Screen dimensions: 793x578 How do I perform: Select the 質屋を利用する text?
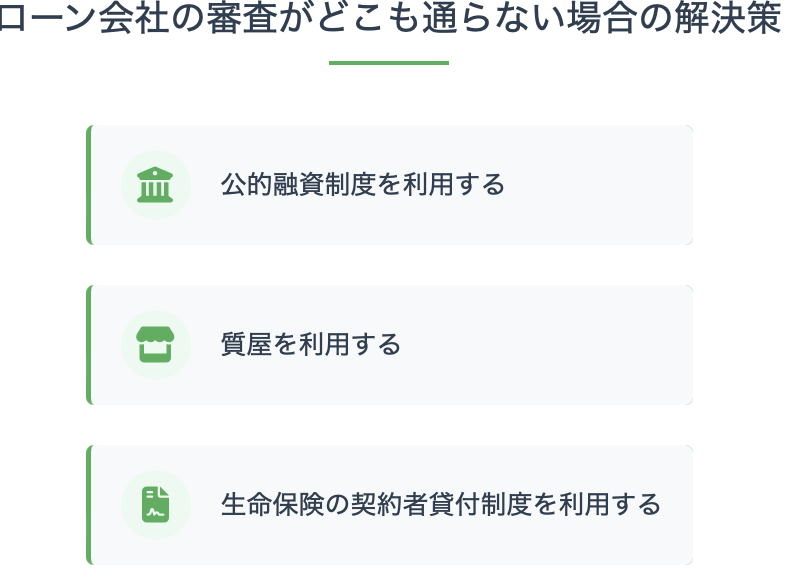(x=311, y=344)
